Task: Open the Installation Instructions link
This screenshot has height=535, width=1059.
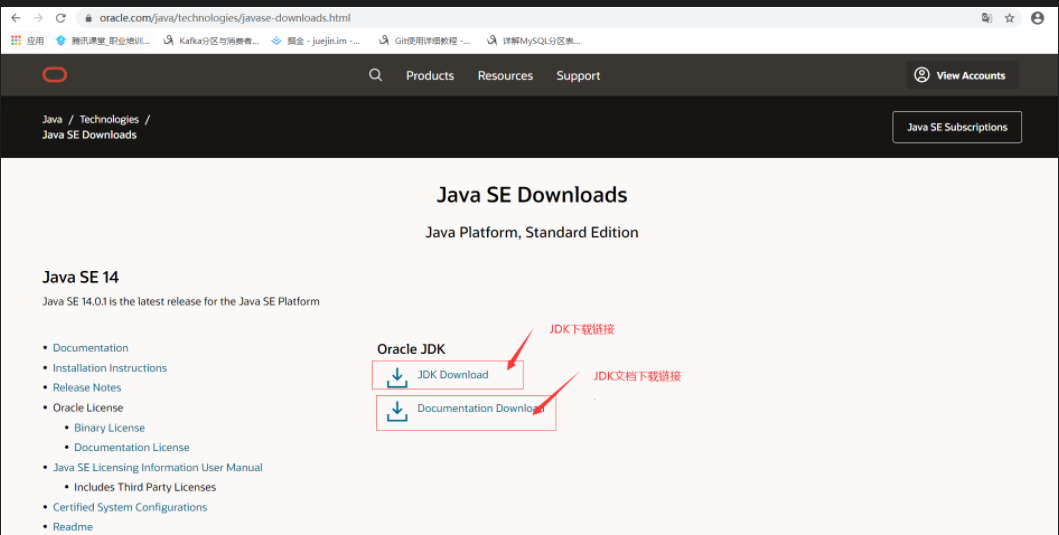Action: tap(109, 368)
